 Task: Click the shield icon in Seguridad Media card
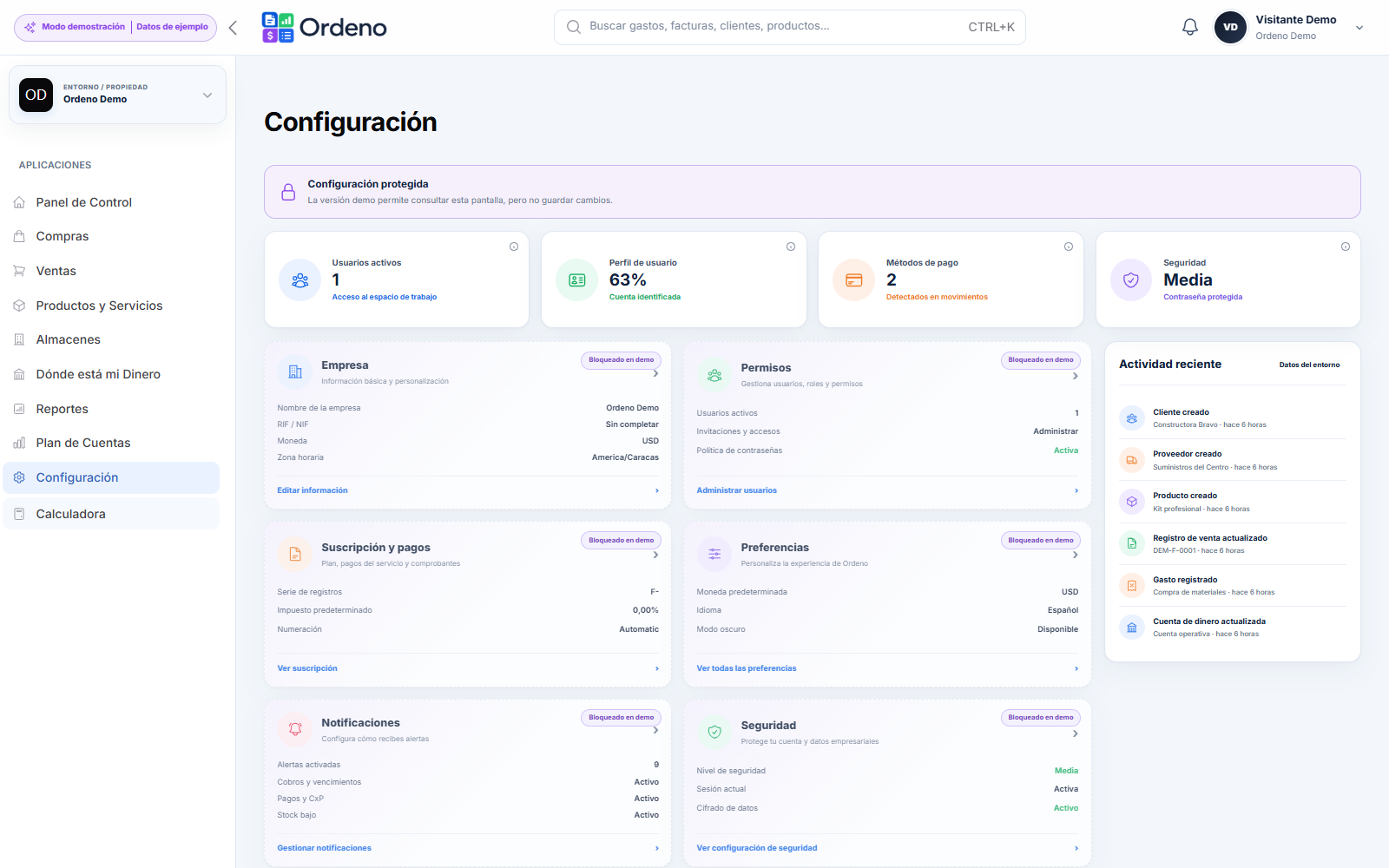1131,280
